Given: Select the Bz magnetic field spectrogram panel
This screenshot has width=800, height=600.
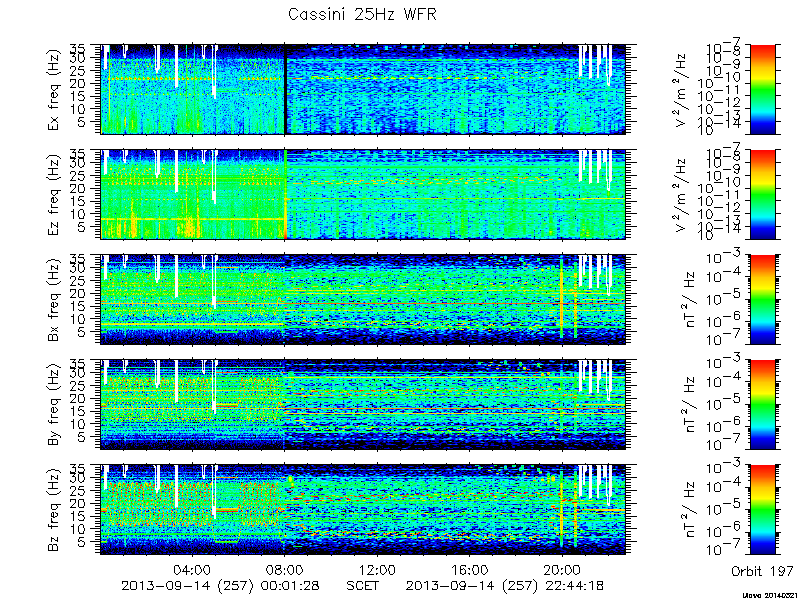Looking at the screenshot, I should (363, 510).
